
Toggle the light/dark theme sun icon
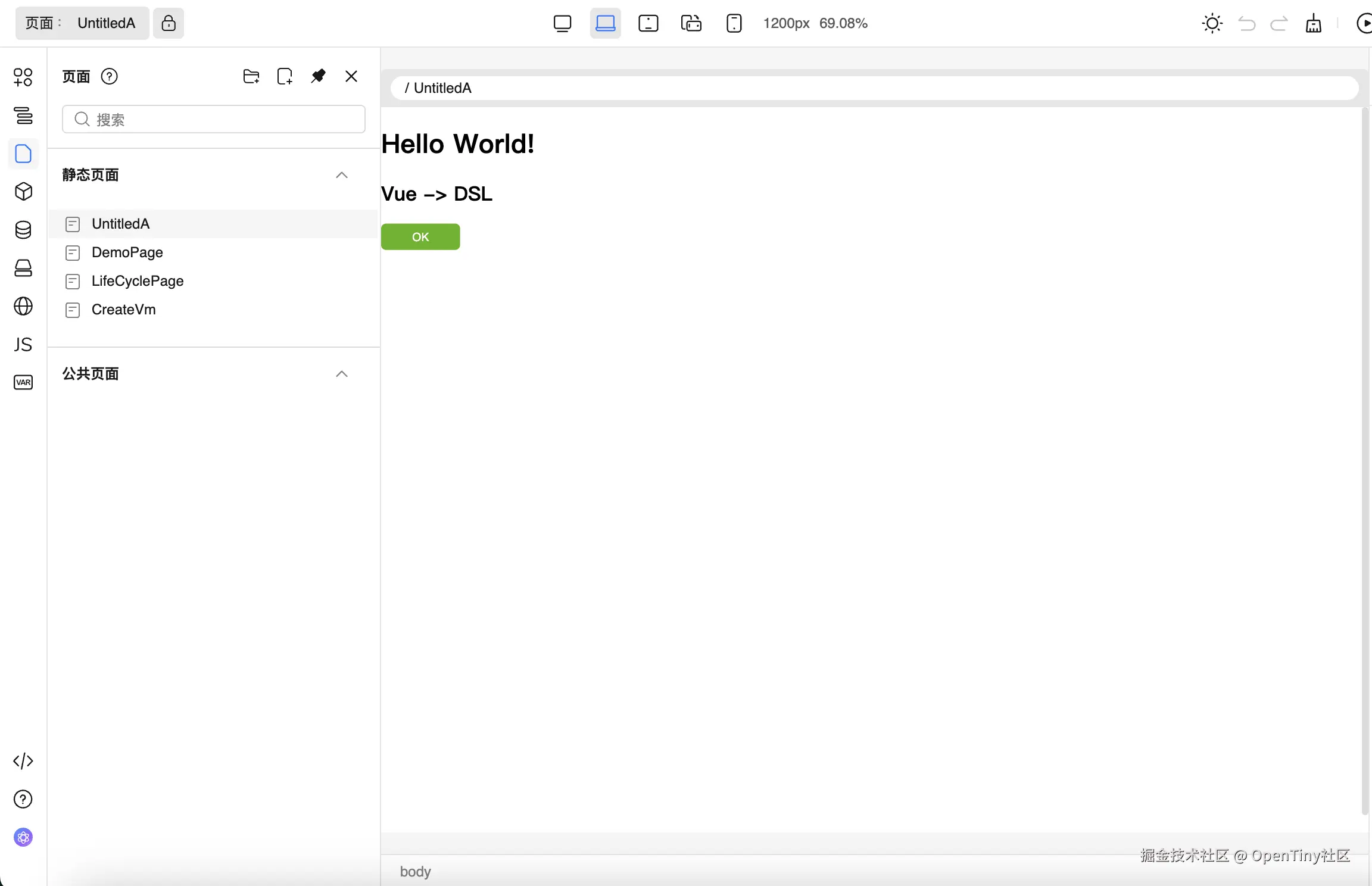(1212, 23)
